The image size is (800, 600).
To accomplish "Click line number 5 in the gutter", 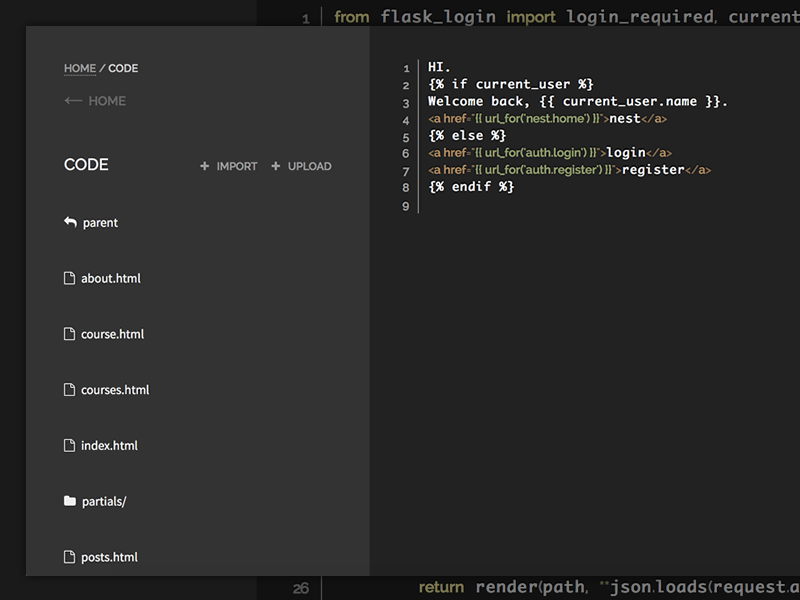I will pos(405,136).
